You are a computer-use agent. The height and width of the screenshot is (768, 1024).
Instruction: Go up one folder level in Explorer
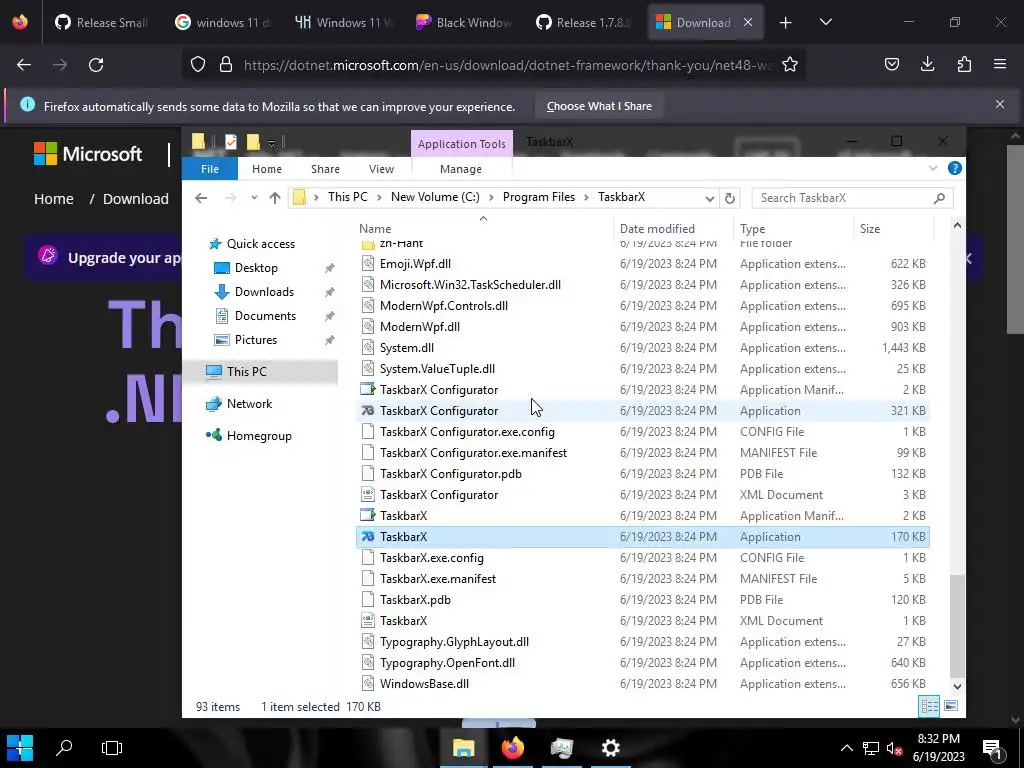275,198
